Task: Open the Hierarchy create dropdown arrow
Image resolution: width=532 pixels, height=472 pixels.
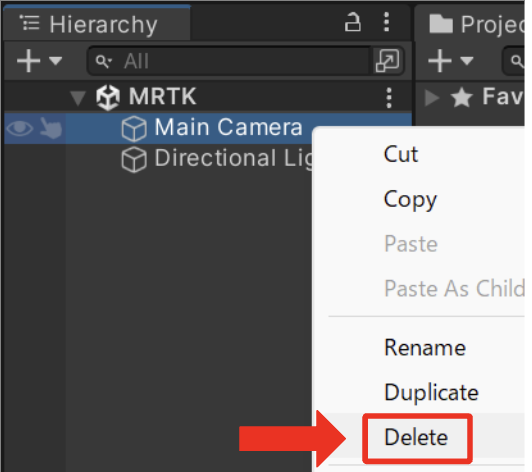Action: [55, 61]
